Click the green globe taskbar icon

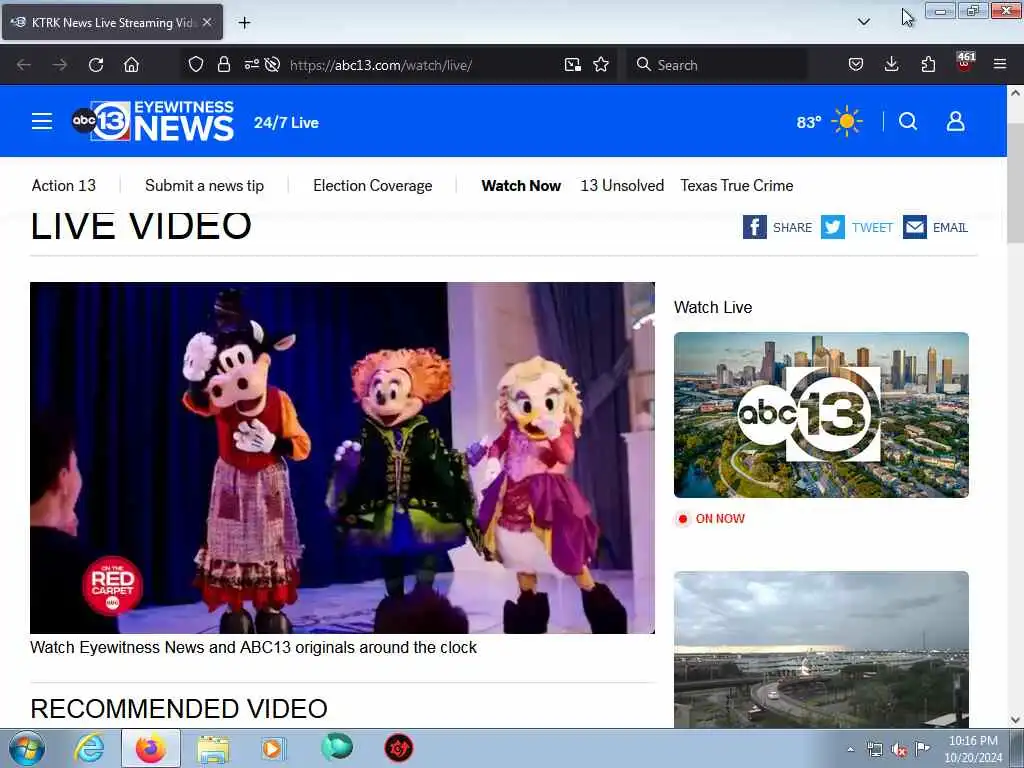pos(337,747)
